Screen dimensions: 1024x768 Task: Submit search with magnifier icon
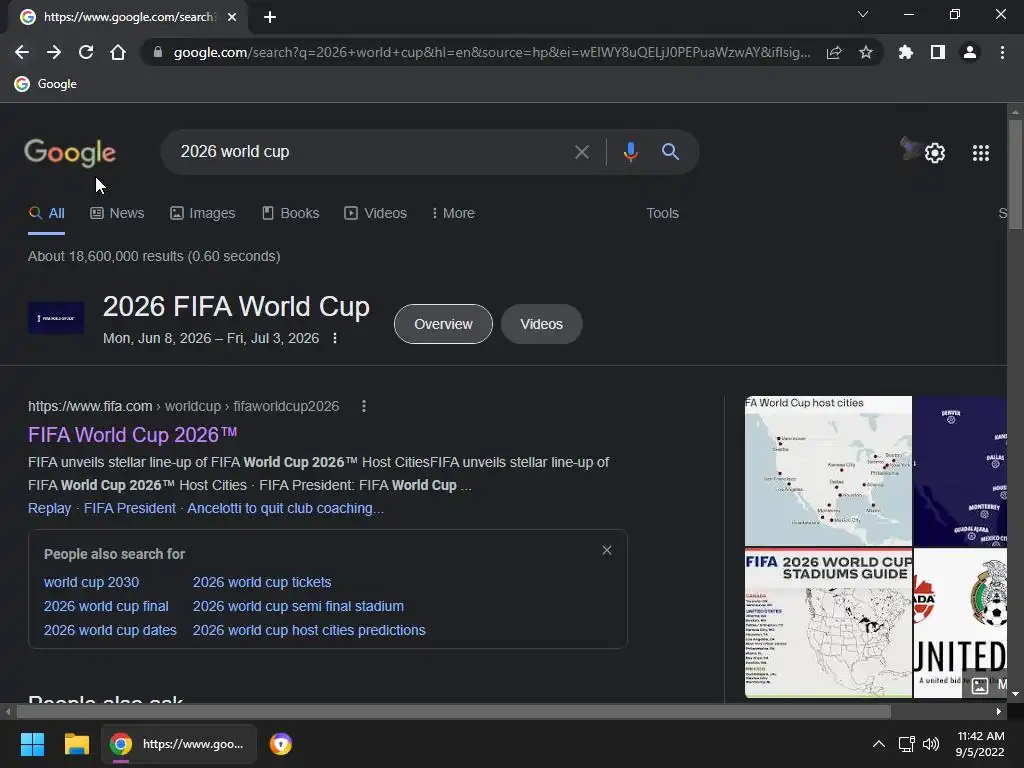pyautogui.click(x=670, y=152)
